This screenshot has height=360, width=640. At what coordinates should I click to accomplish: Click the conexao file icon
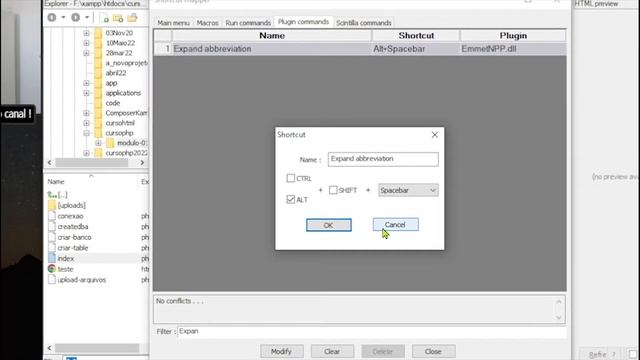52,216
